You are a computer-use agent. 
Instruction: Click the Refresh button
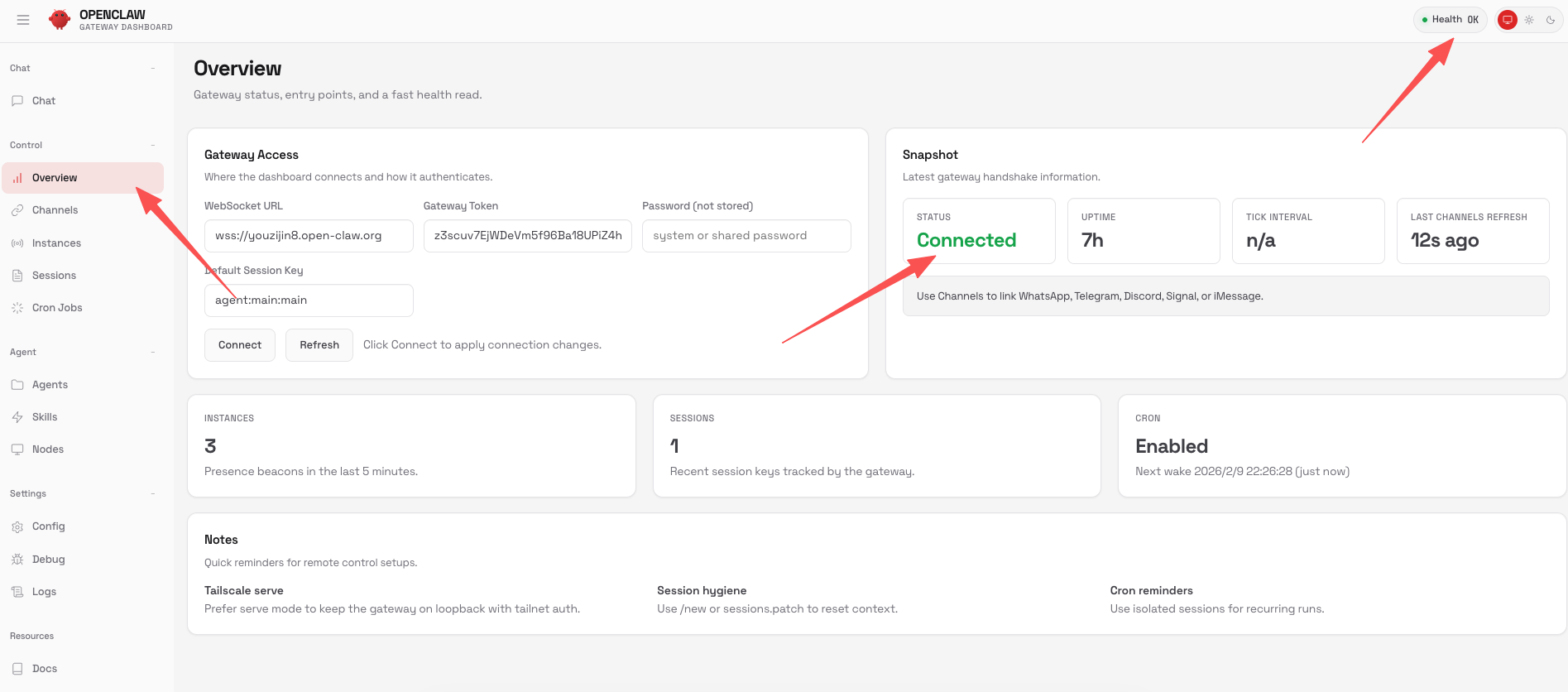[x=319, y=345]
